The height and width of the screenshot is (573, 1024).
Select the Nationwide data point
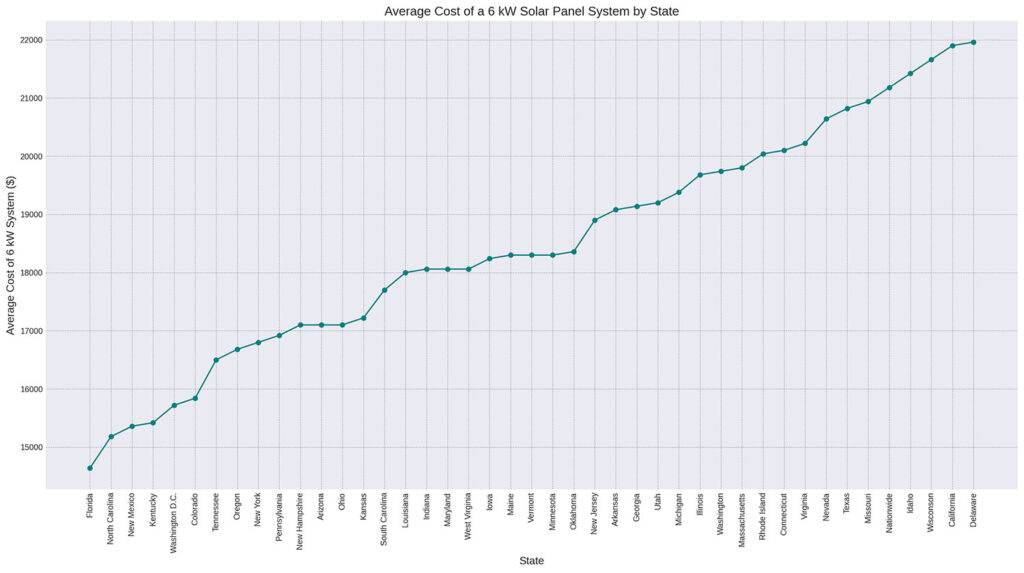coord(889,88)
